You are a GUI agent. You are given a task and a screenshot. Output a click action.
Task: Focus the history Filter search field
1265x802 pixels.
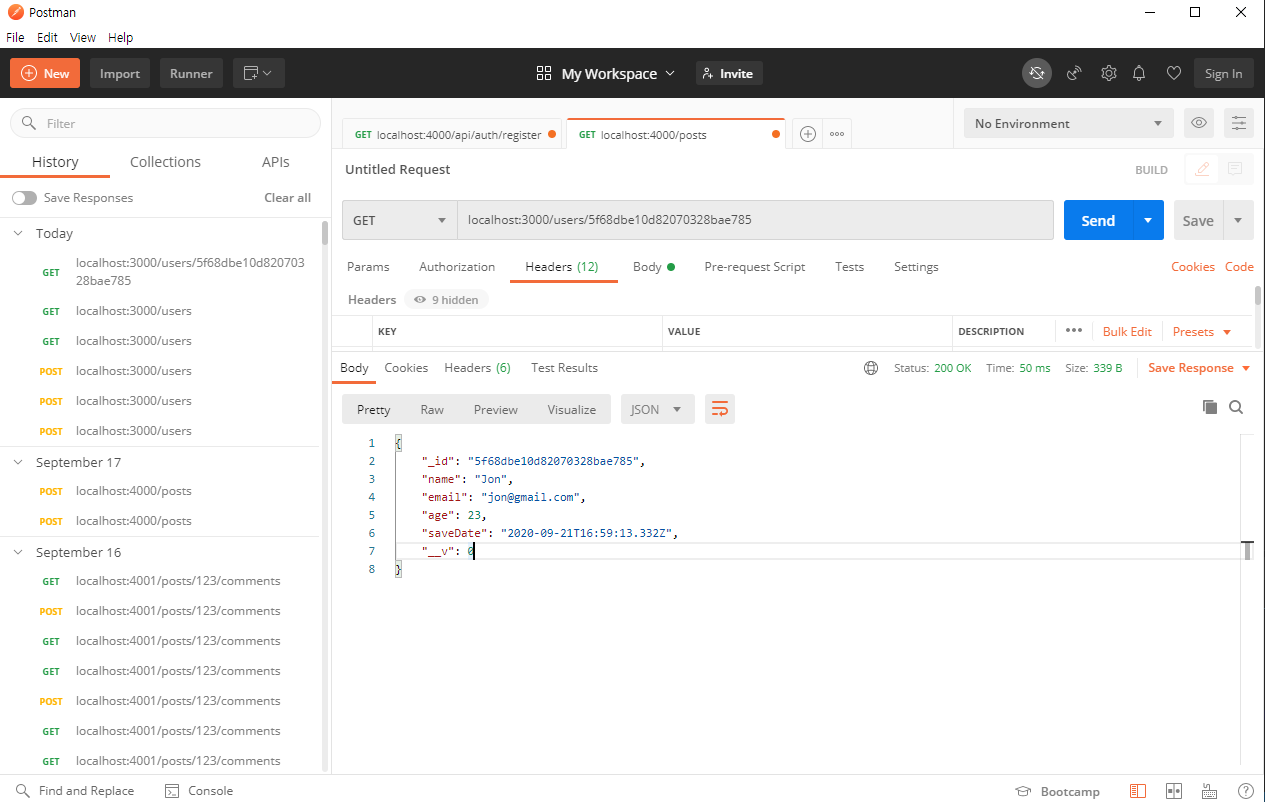point(165,123)
